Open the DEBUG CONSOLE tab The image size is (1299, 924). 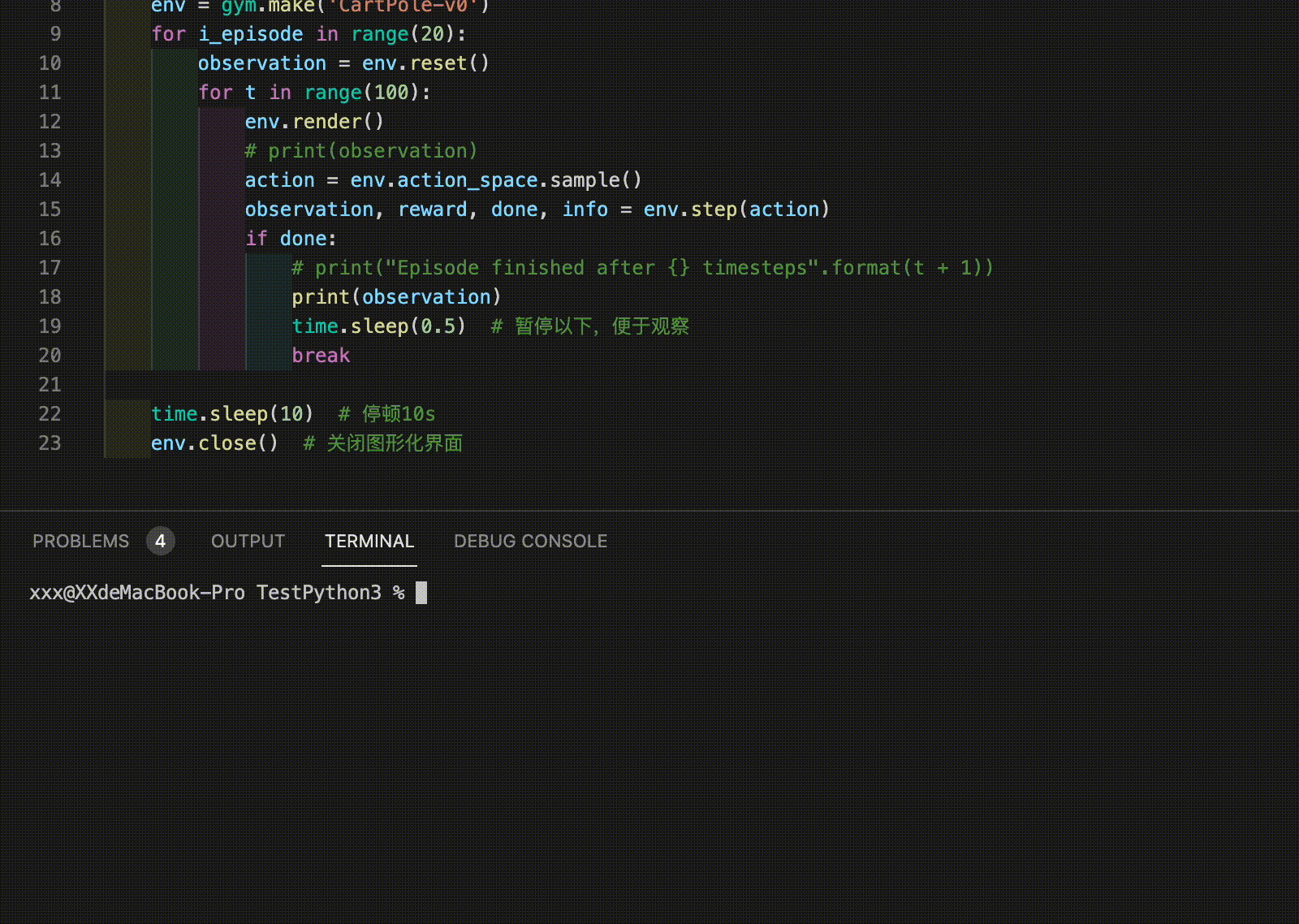click(x=530, y=541)
